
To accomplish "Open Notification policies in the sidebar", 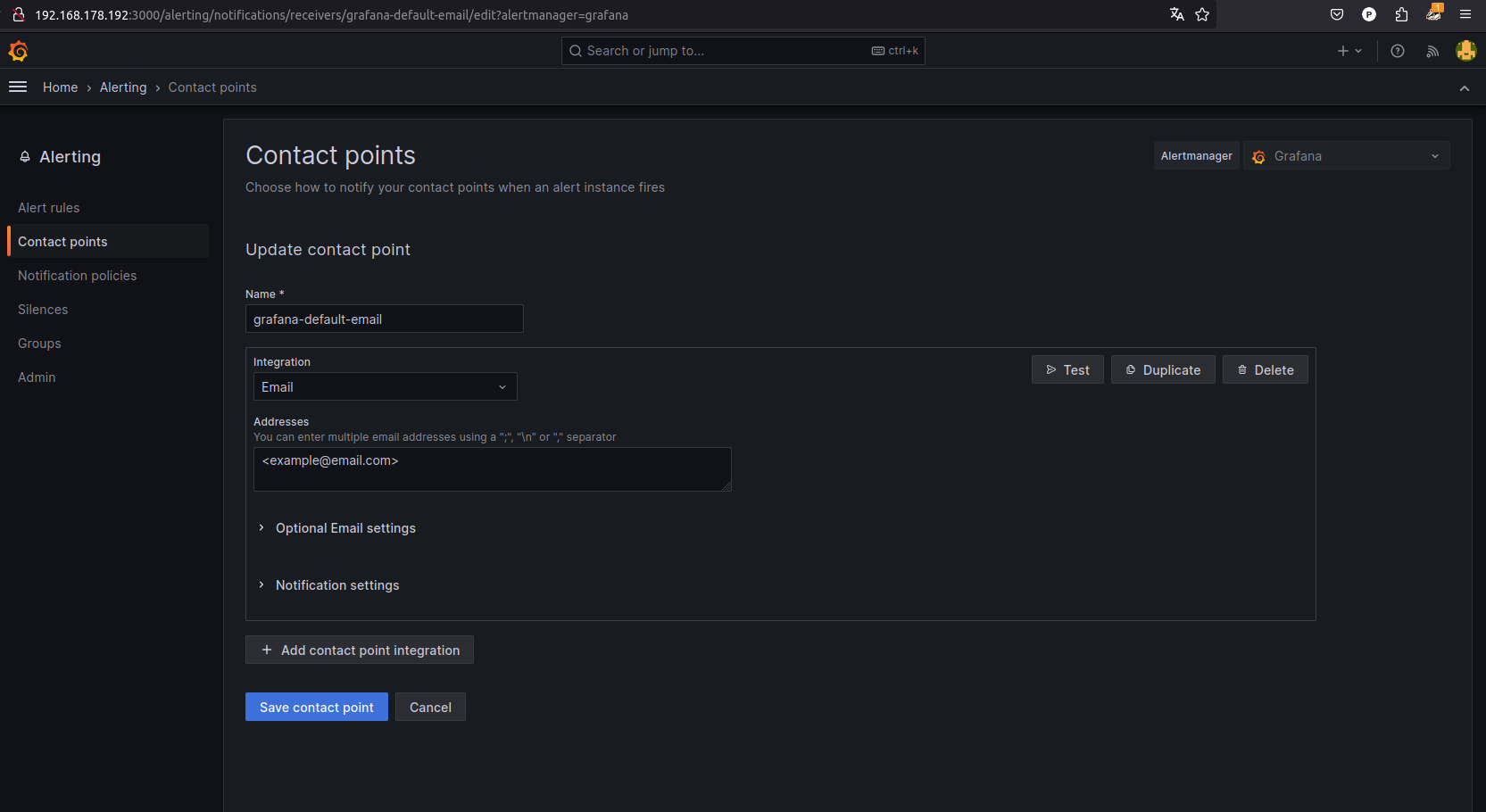I will pos(78,276).
